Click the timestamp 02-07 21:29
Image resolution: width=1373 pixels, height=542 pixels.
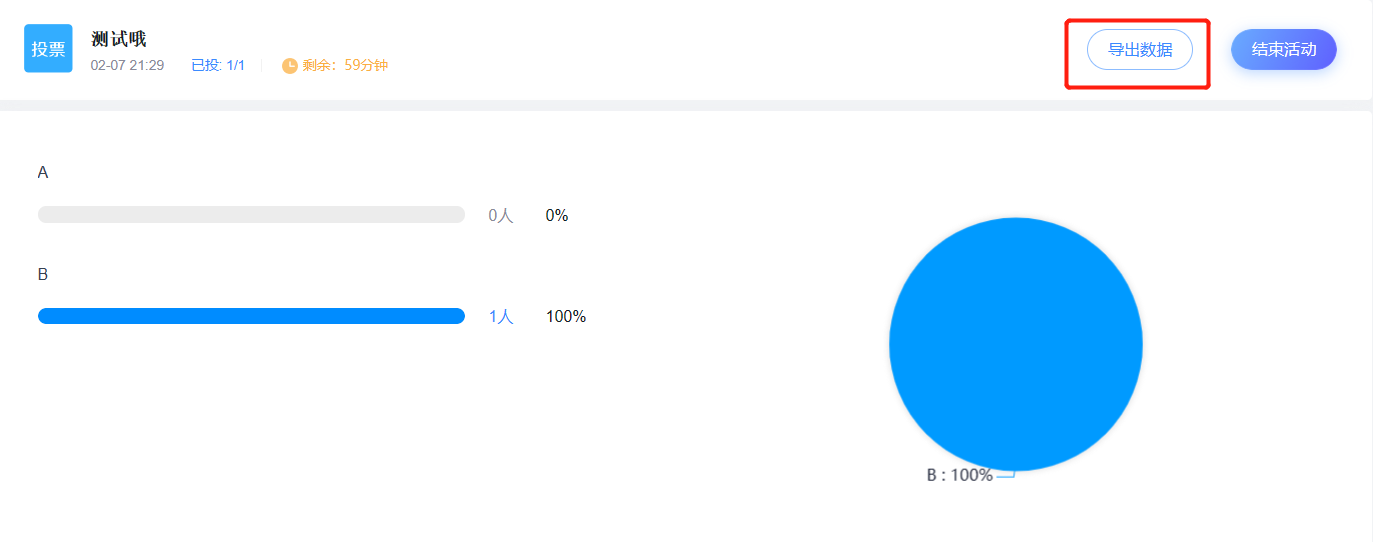[127, 66]
